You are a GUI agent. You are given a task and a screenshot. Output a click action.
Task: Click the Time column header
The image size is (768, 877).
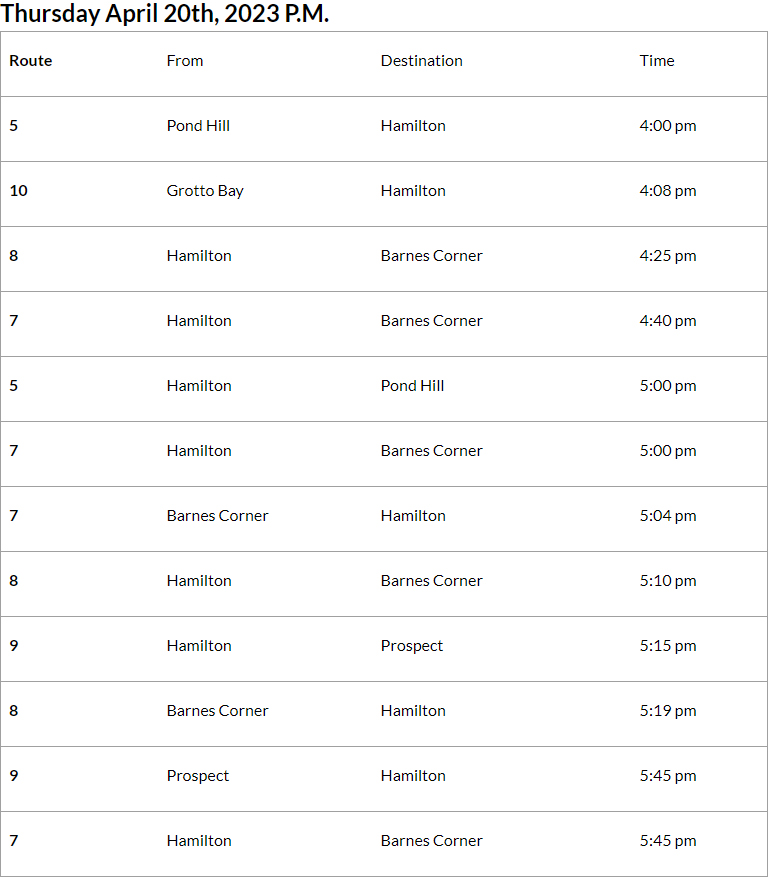(657, 61)
